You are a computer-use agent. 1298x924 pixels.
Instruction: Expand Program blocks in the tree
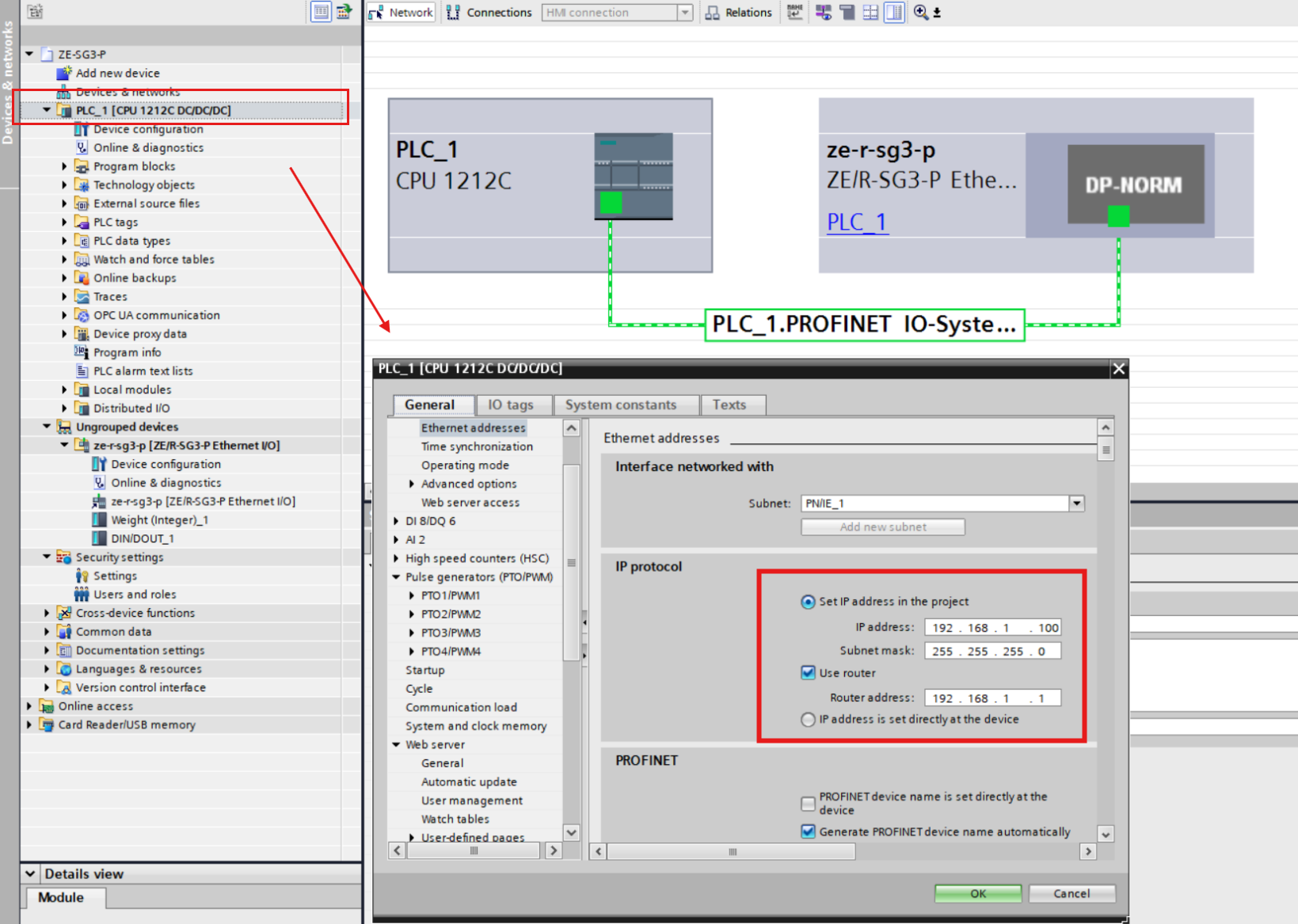(65, 166)
